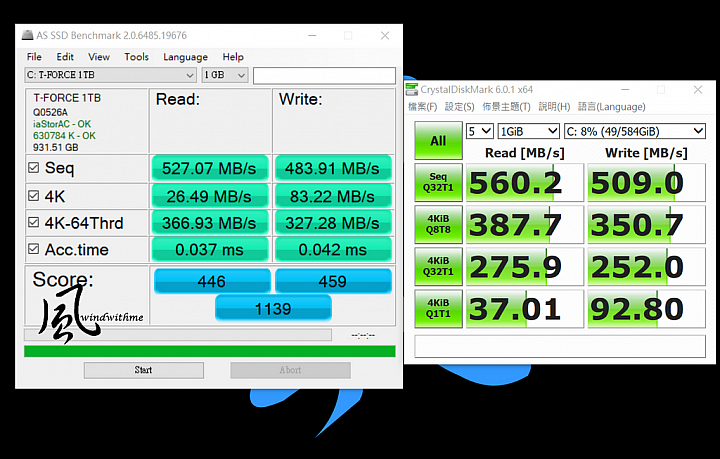Open the File menu in AS SSD
The width and height of the screenshot is (720, 459).
[x=34, y=57]
